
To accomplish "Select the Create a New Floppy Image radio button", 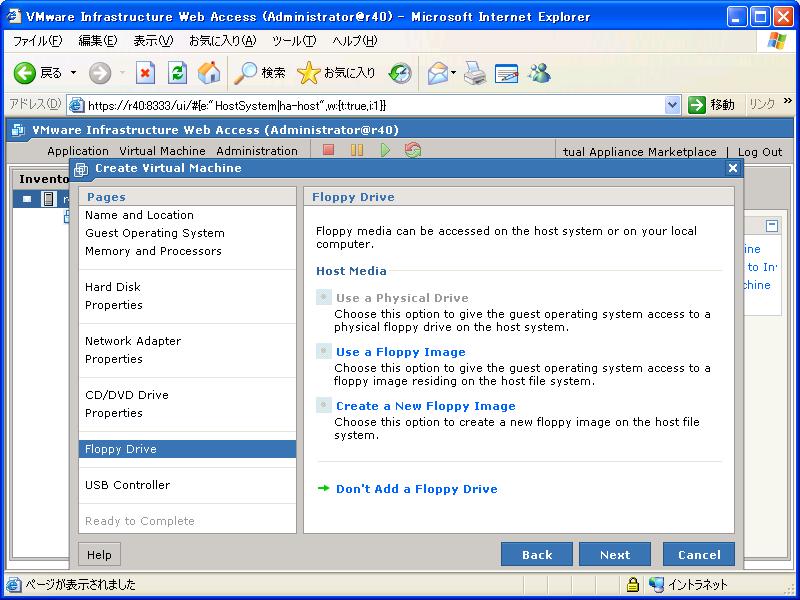I will (323, 405).
